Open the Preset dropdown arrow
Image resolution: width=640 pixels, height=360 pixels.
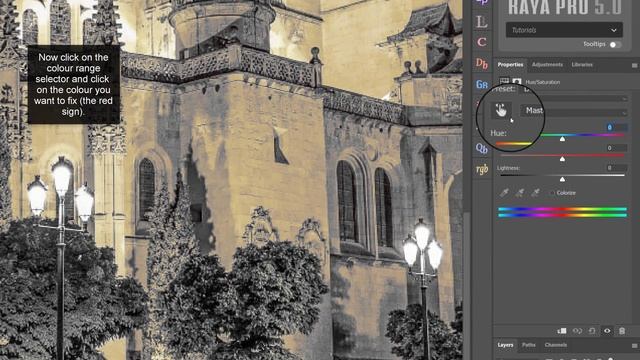coord(624,98)
